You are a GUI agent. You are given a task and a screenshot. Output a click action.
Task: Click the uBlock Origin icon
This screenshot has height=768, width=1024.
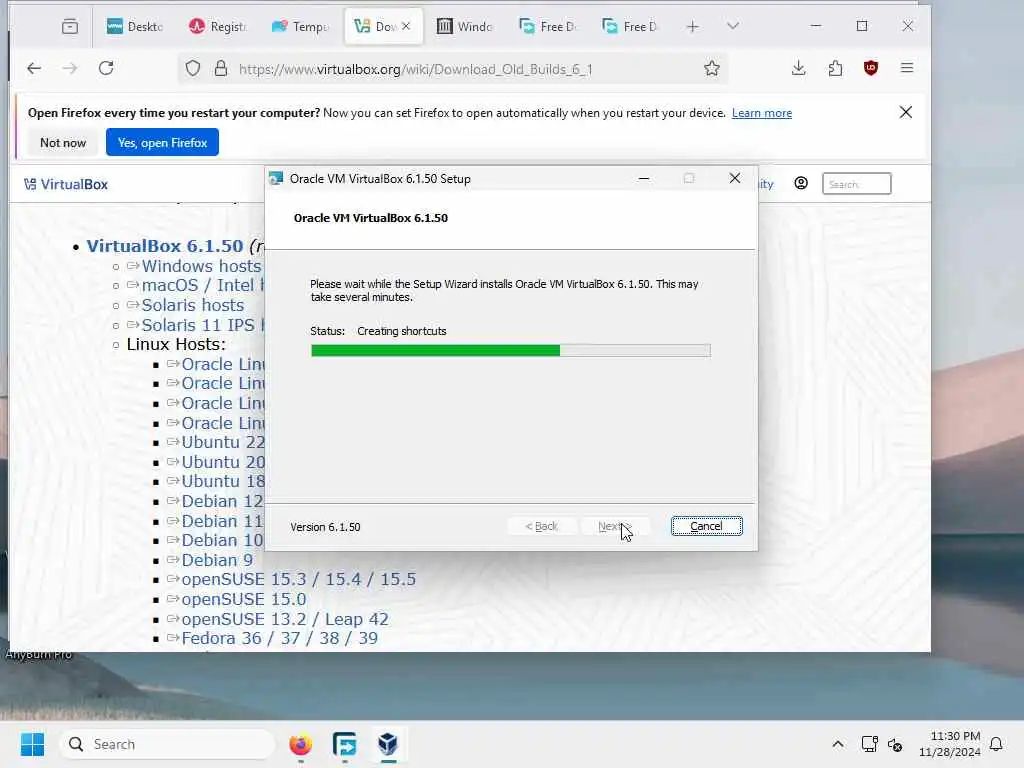[x=871, y=68]
